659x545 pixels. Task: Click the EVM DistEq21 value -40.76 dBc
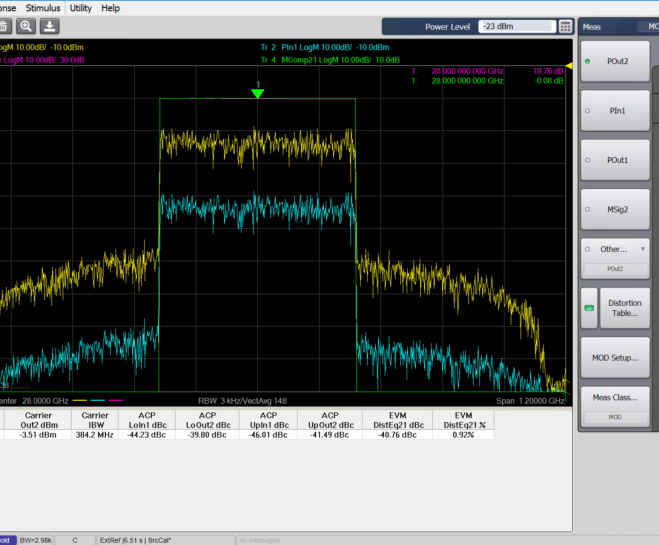click(397, 435)
